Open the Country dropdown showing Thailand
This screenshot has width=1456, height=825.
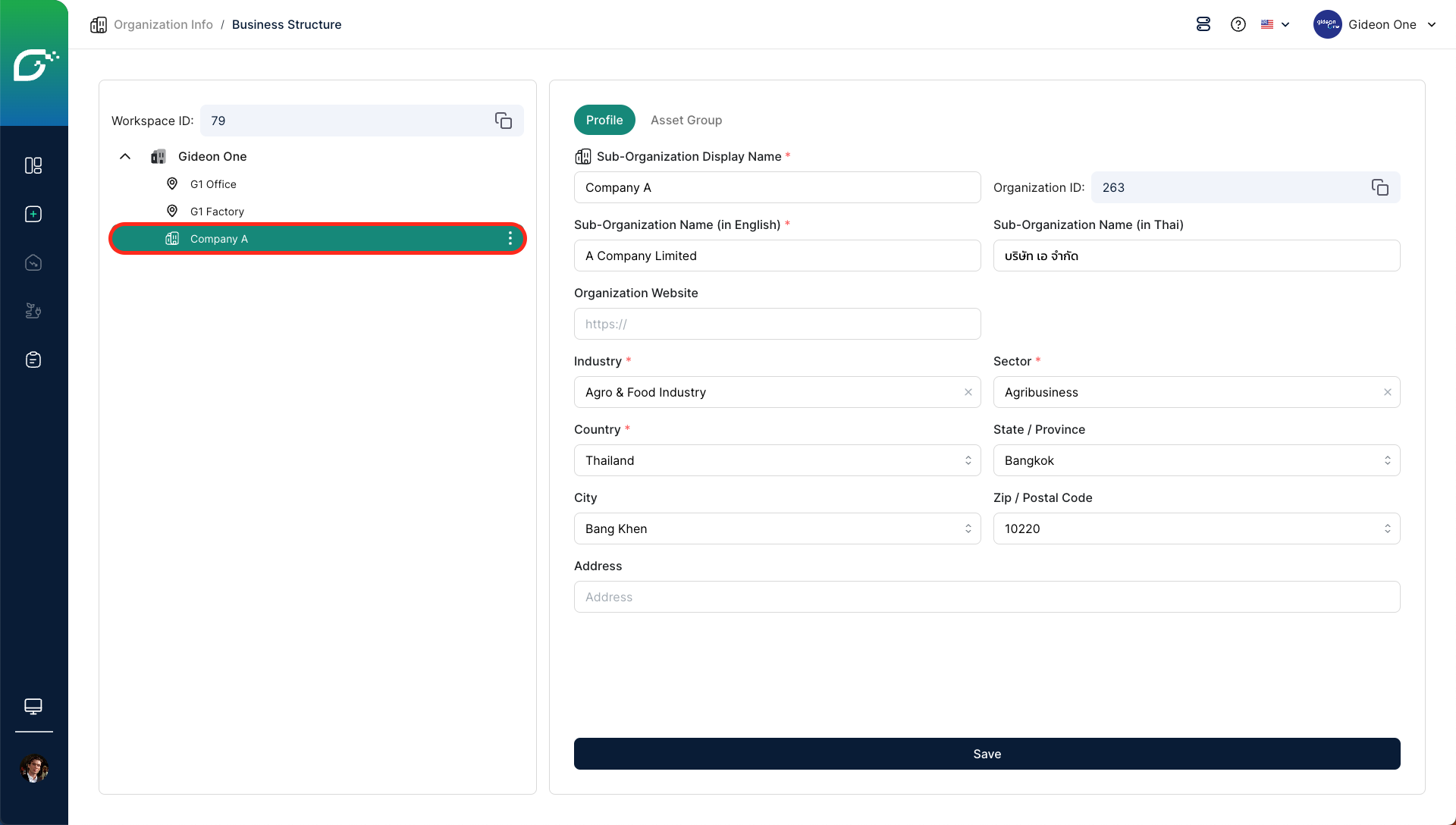[x=777, y=460]
